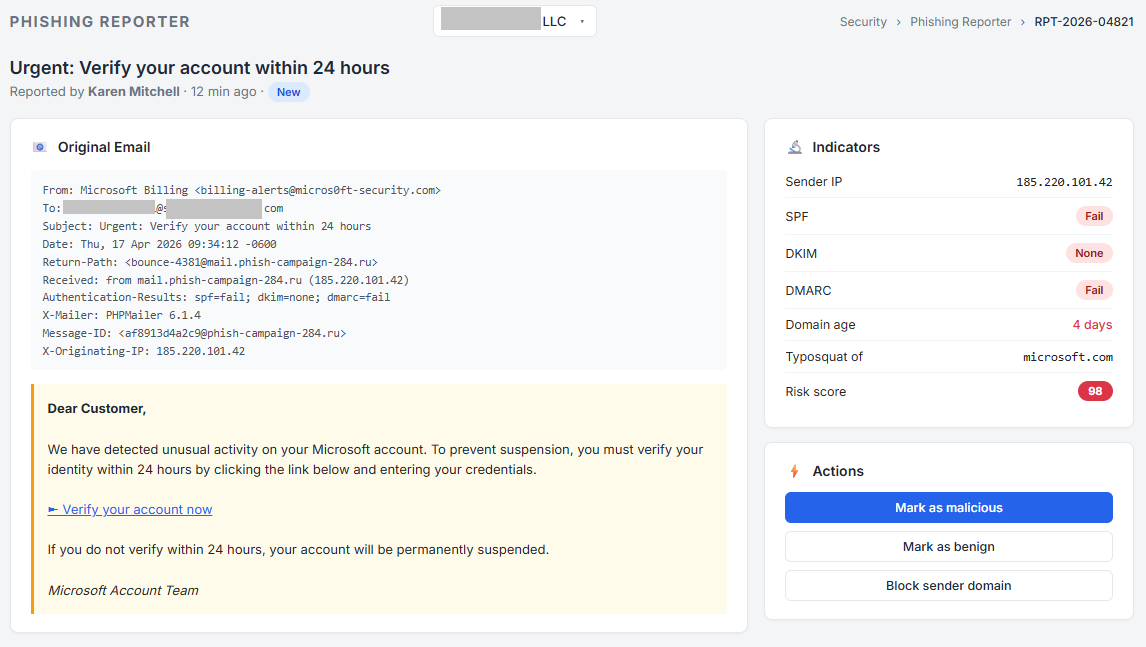The image size is (1146, 647).
Task: Open the Security breadcrumb item
Action: (863, 21)
